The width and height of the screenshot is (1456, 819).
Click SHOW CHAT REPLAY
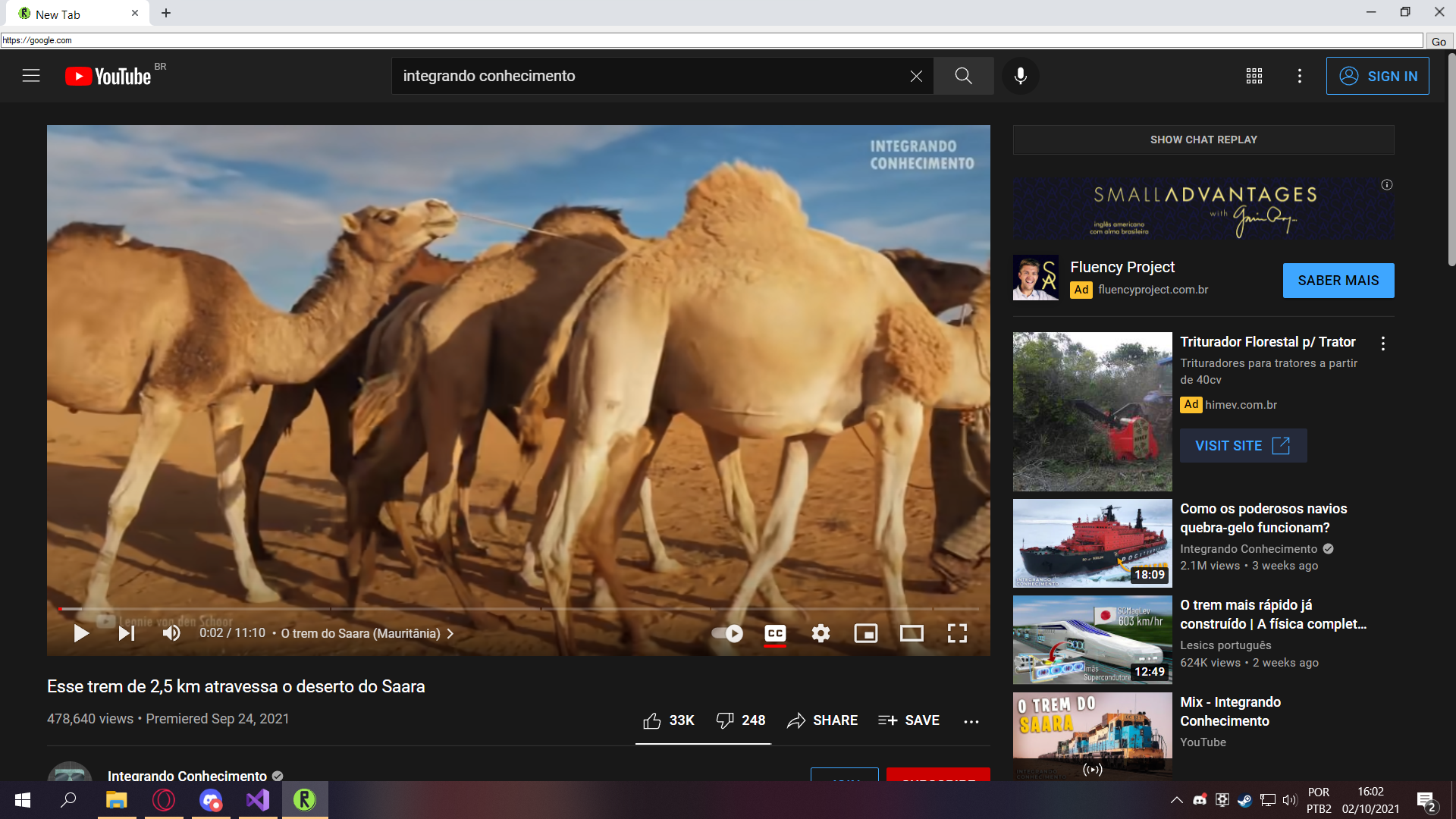(x=1203, y=140)
